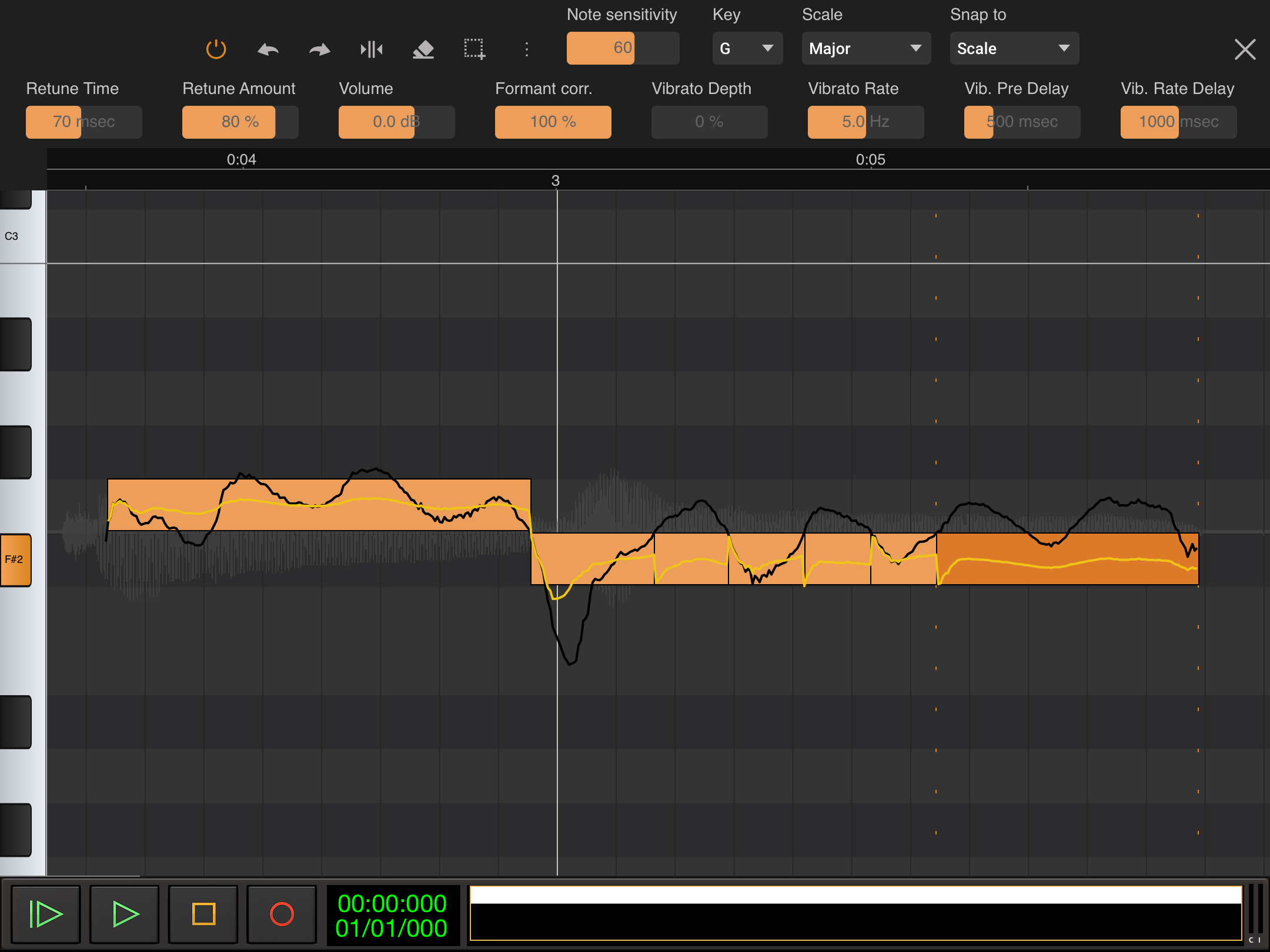1270x952 pixels.
Task: Adjust the Note sensitivity slider
Action: point(623,48)
